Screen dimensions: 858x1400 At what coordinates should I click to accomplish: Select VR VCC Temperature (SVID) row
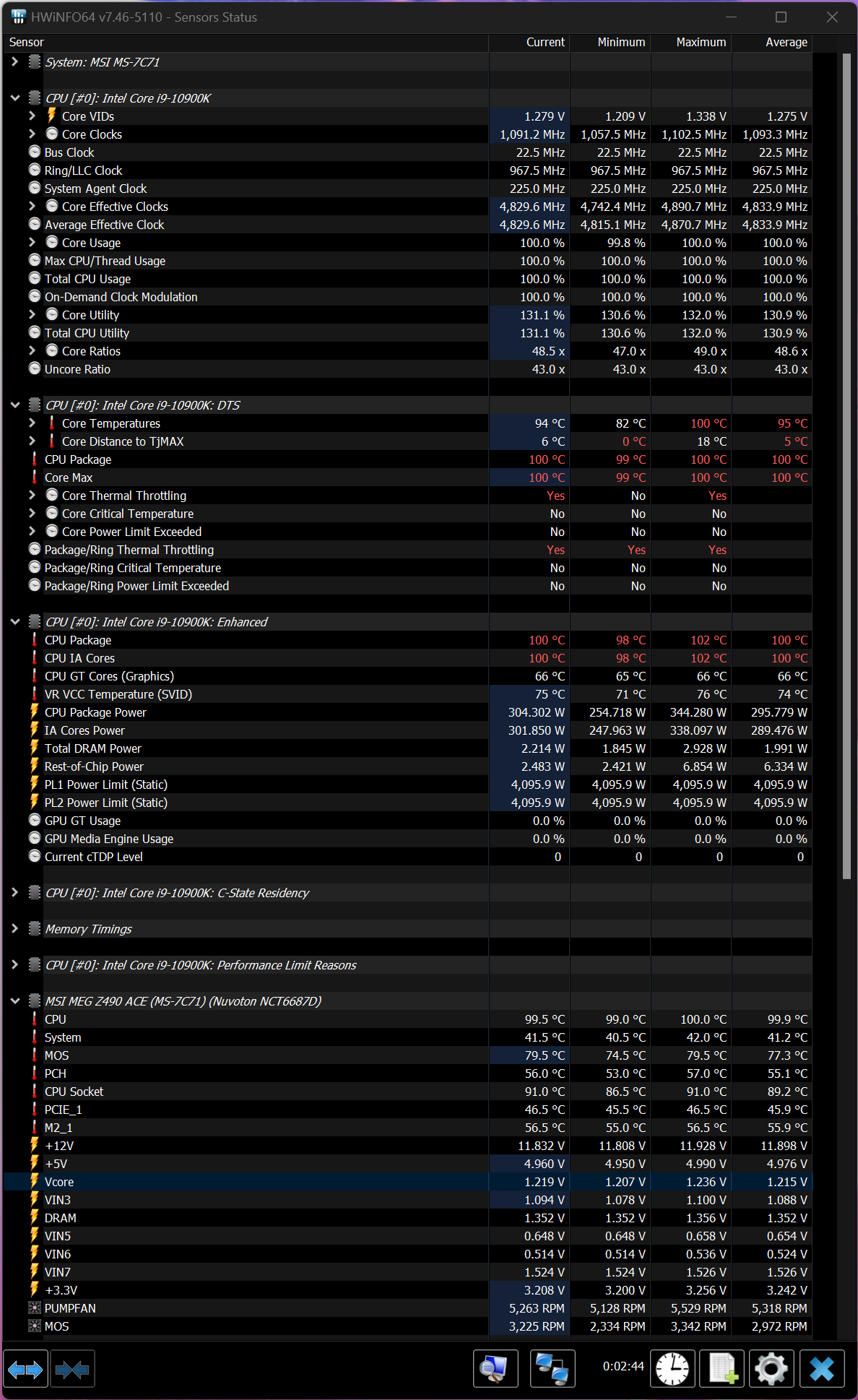[407, 694]
